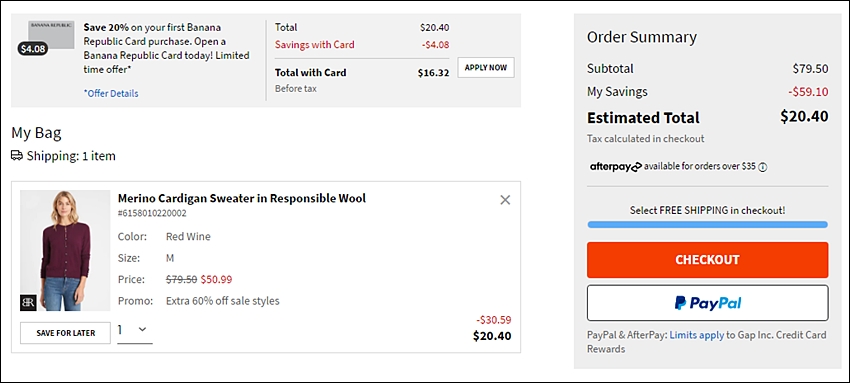Viewport: 850px width, 383px height.
Task: Click the BR logo badge on product photo
Action: click(28, 303)
